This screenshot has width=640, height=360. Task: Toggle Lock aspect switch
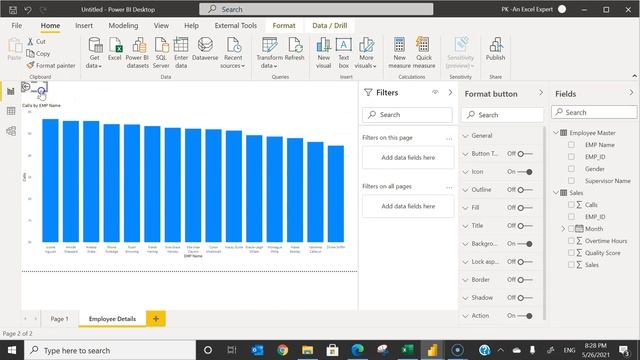point(525,262)
